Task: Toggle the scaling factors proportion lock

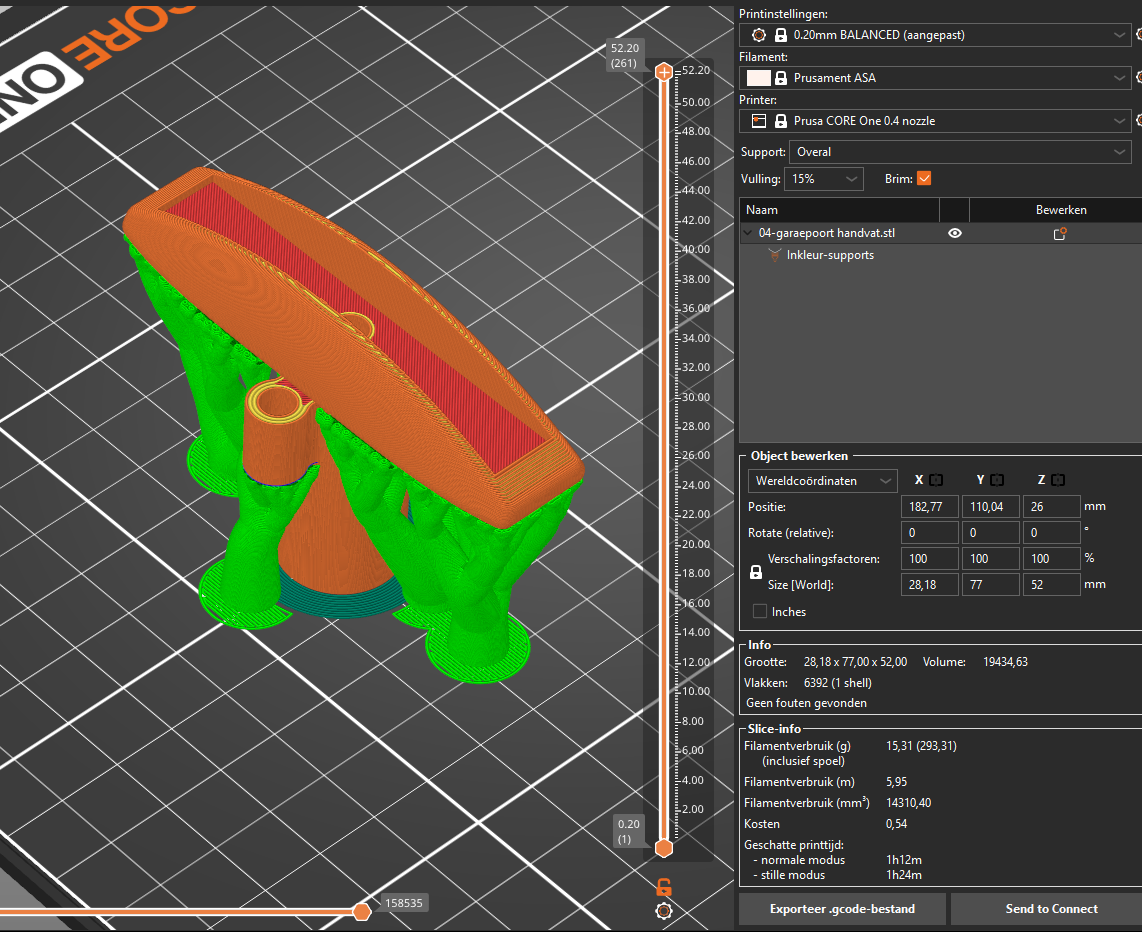Action: coord(756,572)
